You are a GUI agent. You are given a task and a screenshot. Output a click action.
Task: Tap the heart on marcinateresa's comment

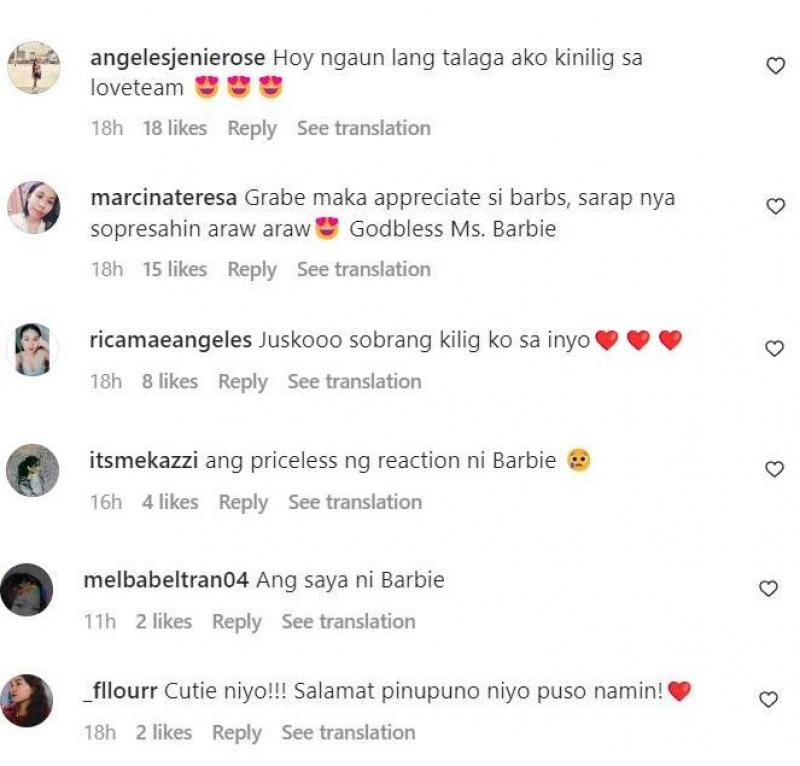pyautogui.click(x=776, y=206)
